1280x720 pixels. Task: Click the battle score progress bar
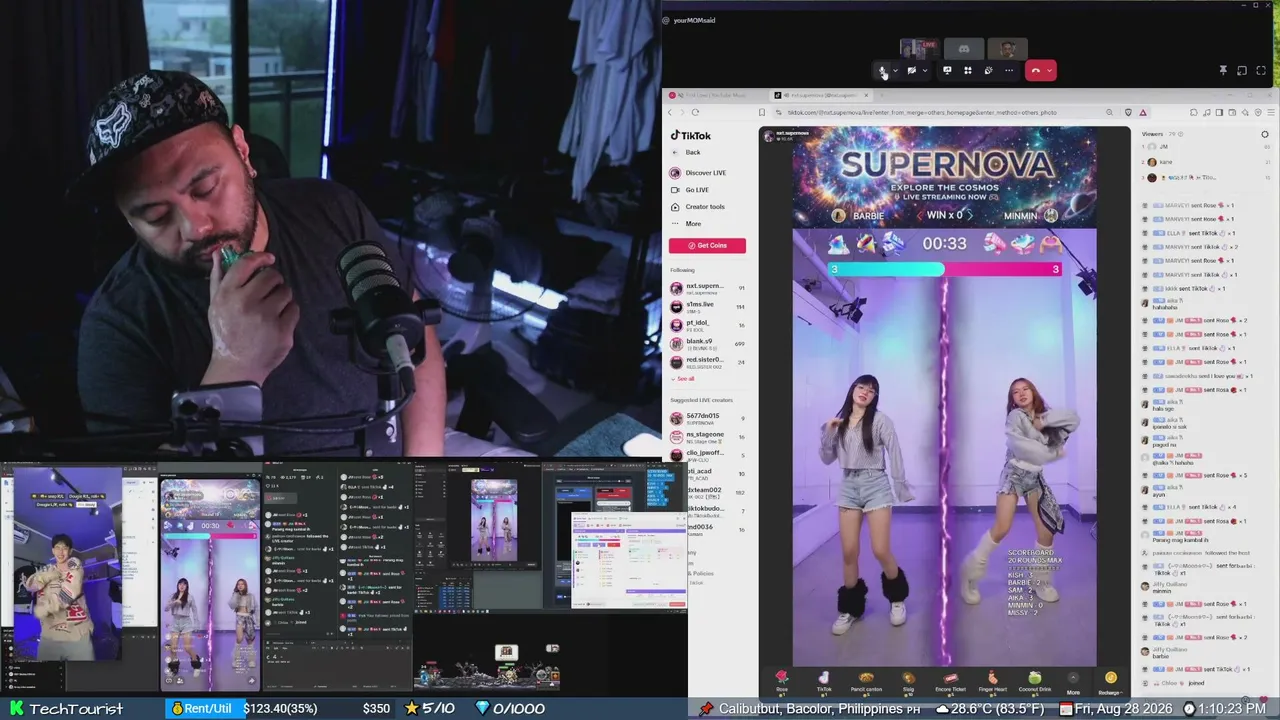(x=944, y=269)
